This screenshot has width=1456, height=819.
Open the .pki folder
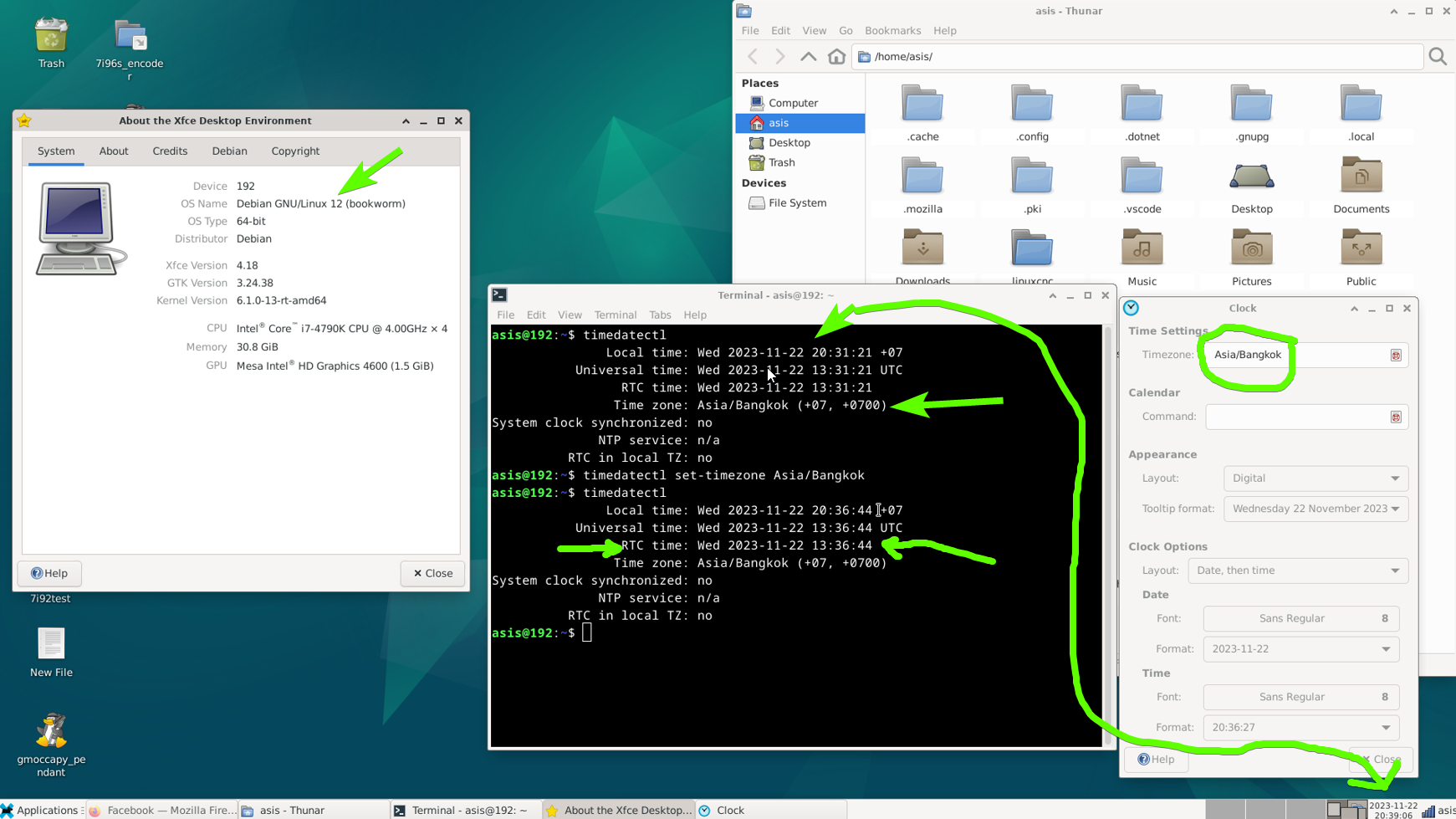coord(1032,186)
